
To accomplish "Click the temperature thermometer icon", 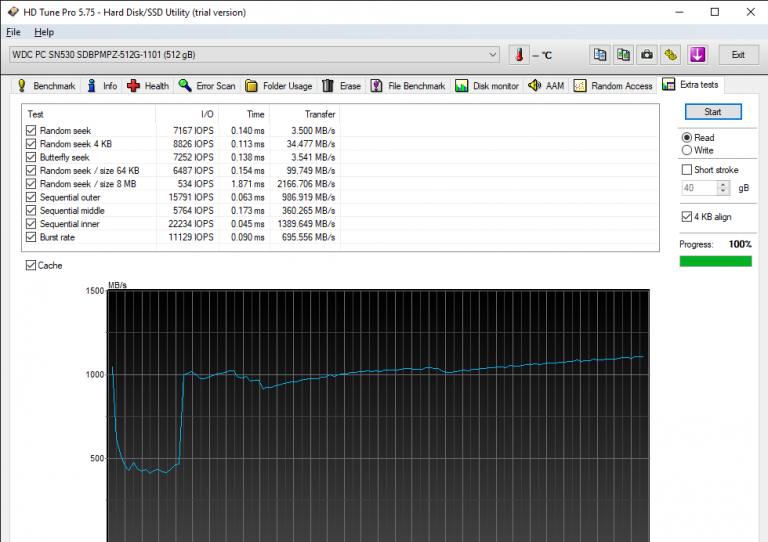I will coord(519,55).
